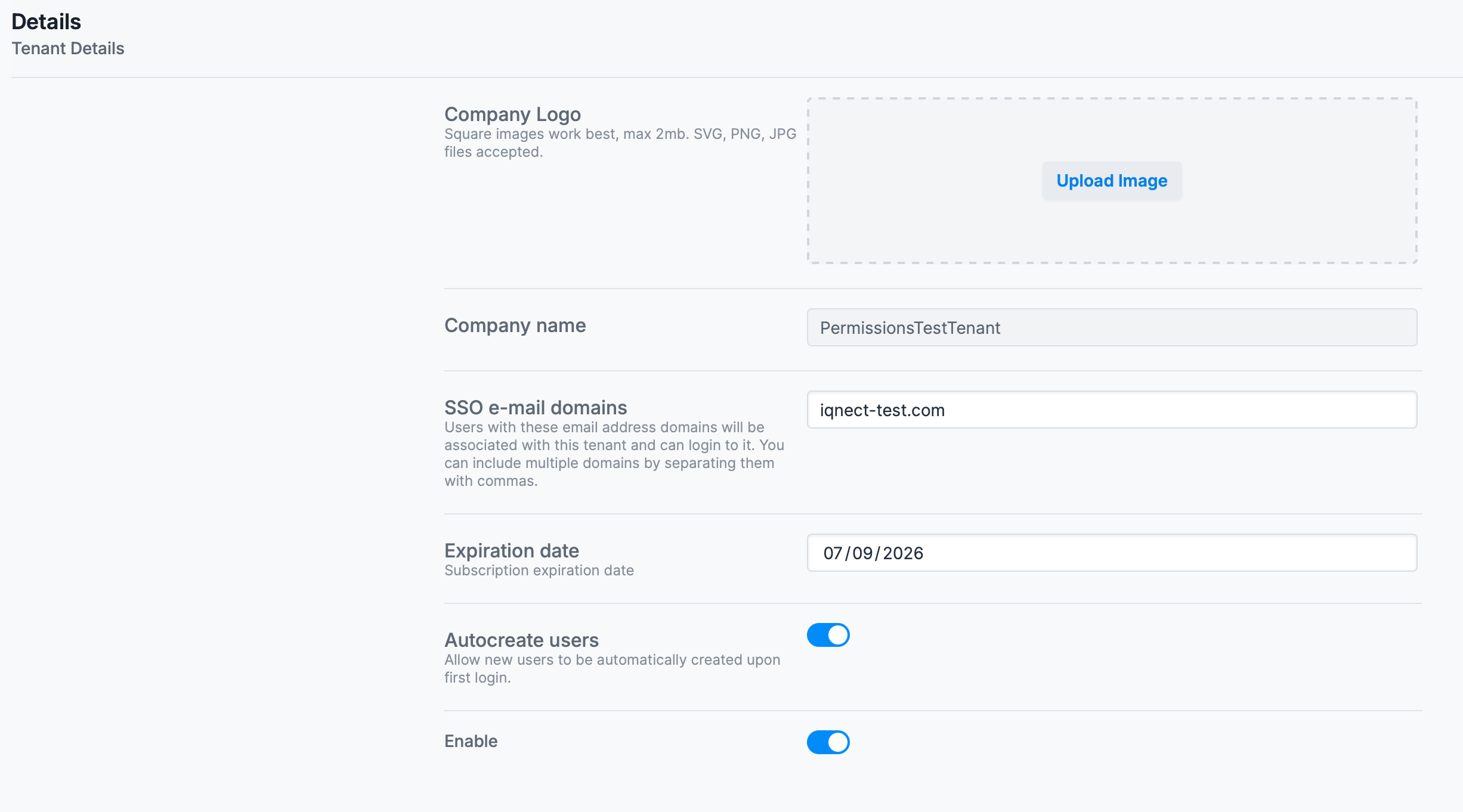Select the month segment 07 in expiration date
The height and width of the screenshot is (812, 1463).
[x=833, y=553]
